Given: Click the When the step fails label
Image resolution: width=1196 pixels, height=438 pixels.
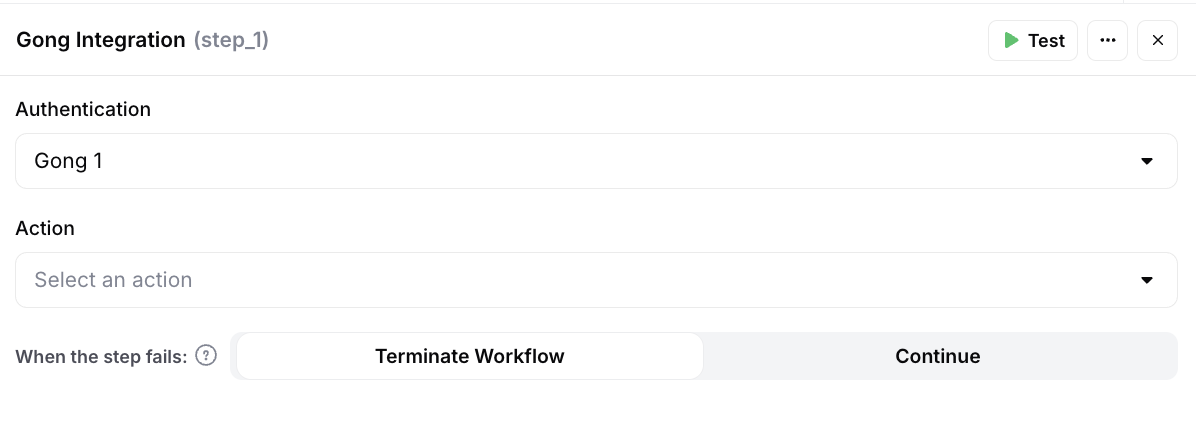Looking at the screenshot, I should click(x=101, y=357).
